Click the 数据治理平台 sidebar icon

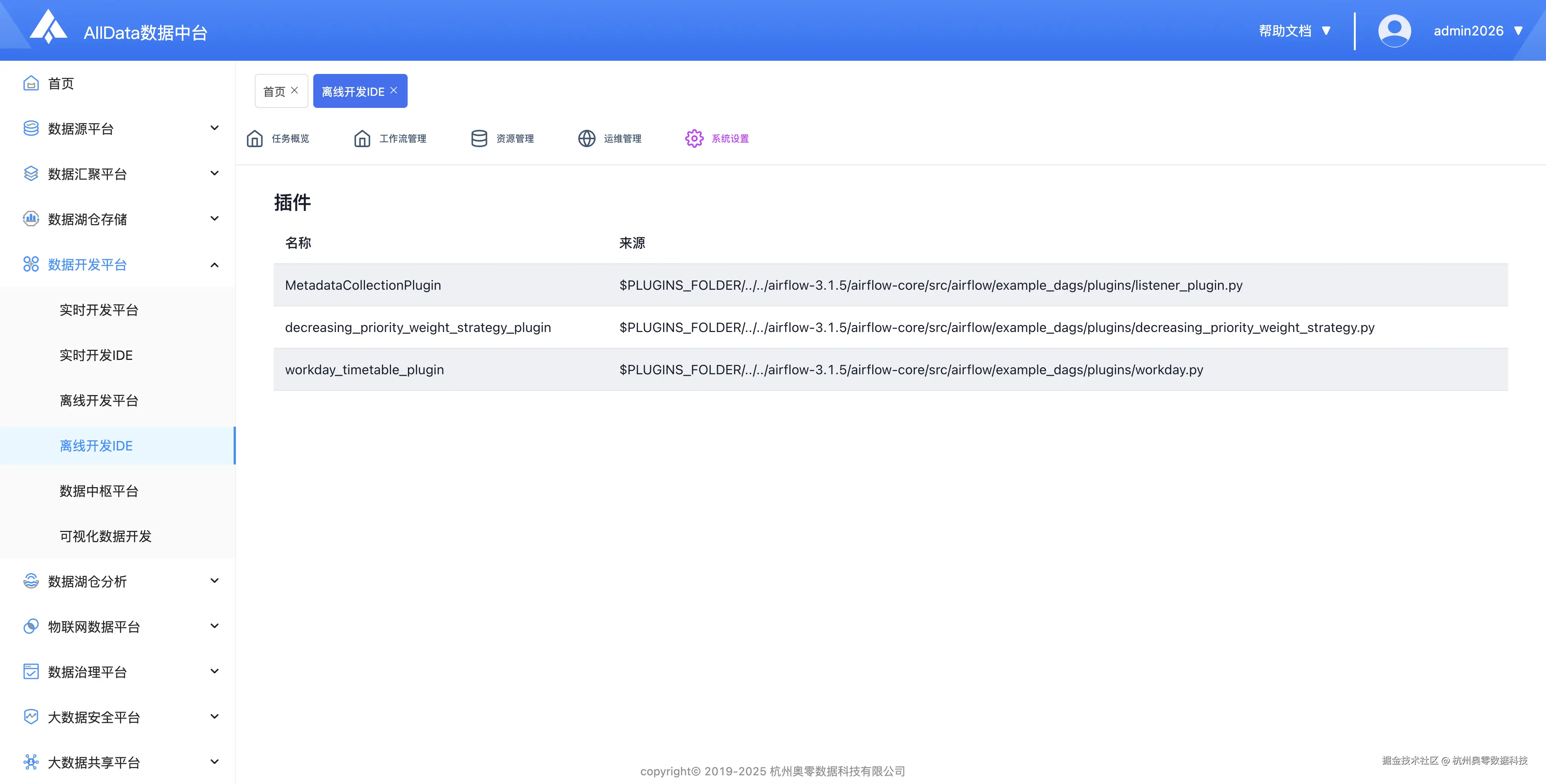tap(31, 672)
